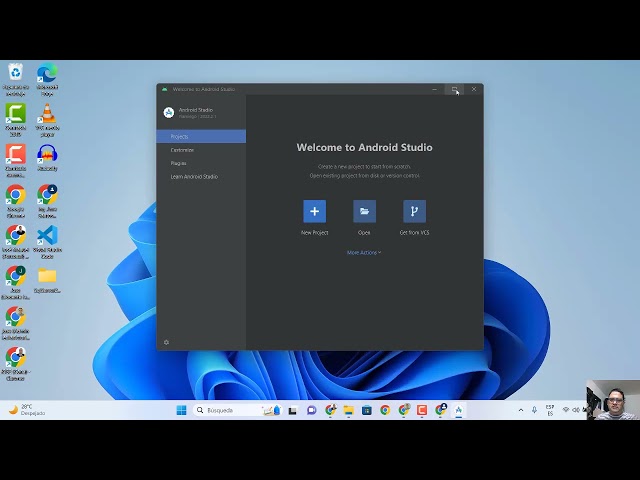
Task: Maximize the Welcome to Android Studio window
Action: (454, 89)
